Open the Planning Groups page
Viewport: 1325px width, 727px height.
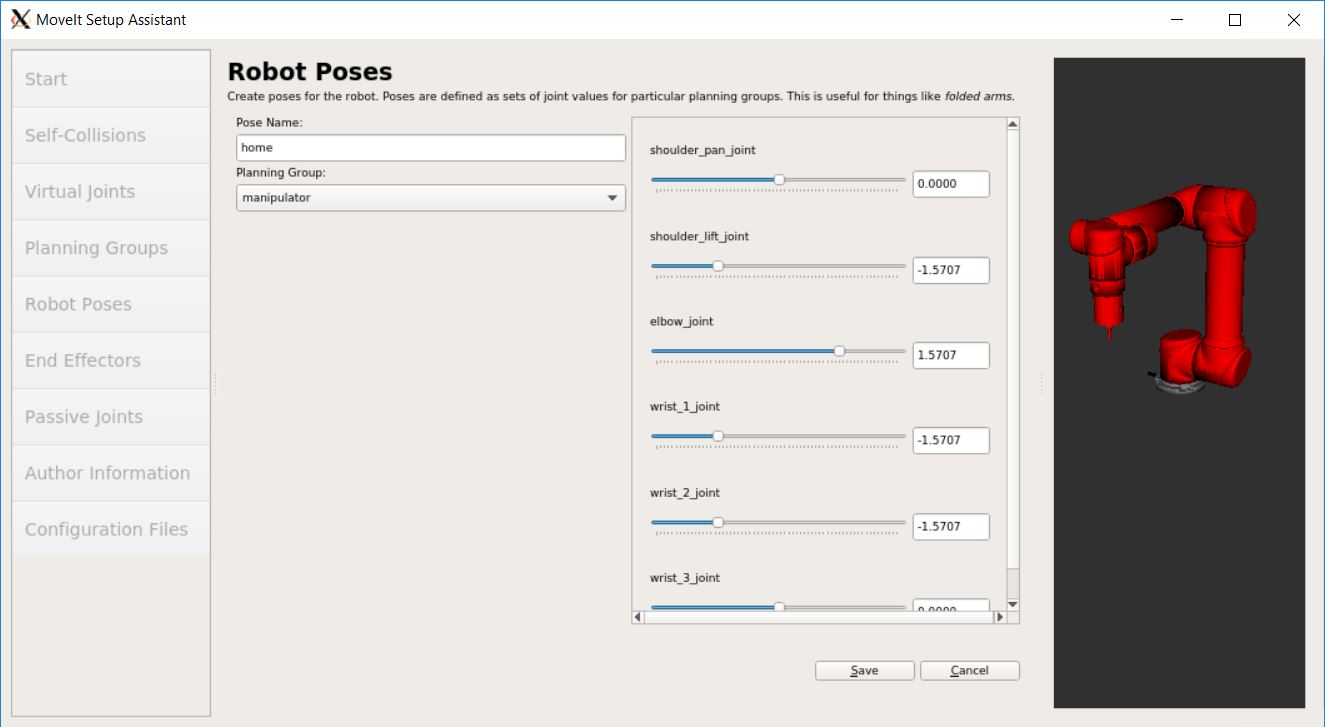click(x=110, y=247)
